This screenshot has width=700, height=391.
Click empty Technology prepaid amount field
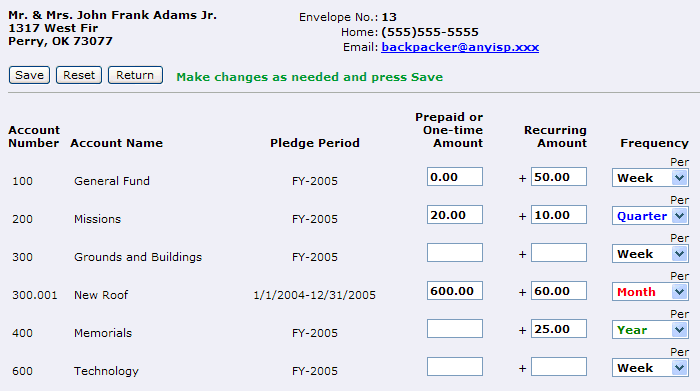(x=454, y=366)
